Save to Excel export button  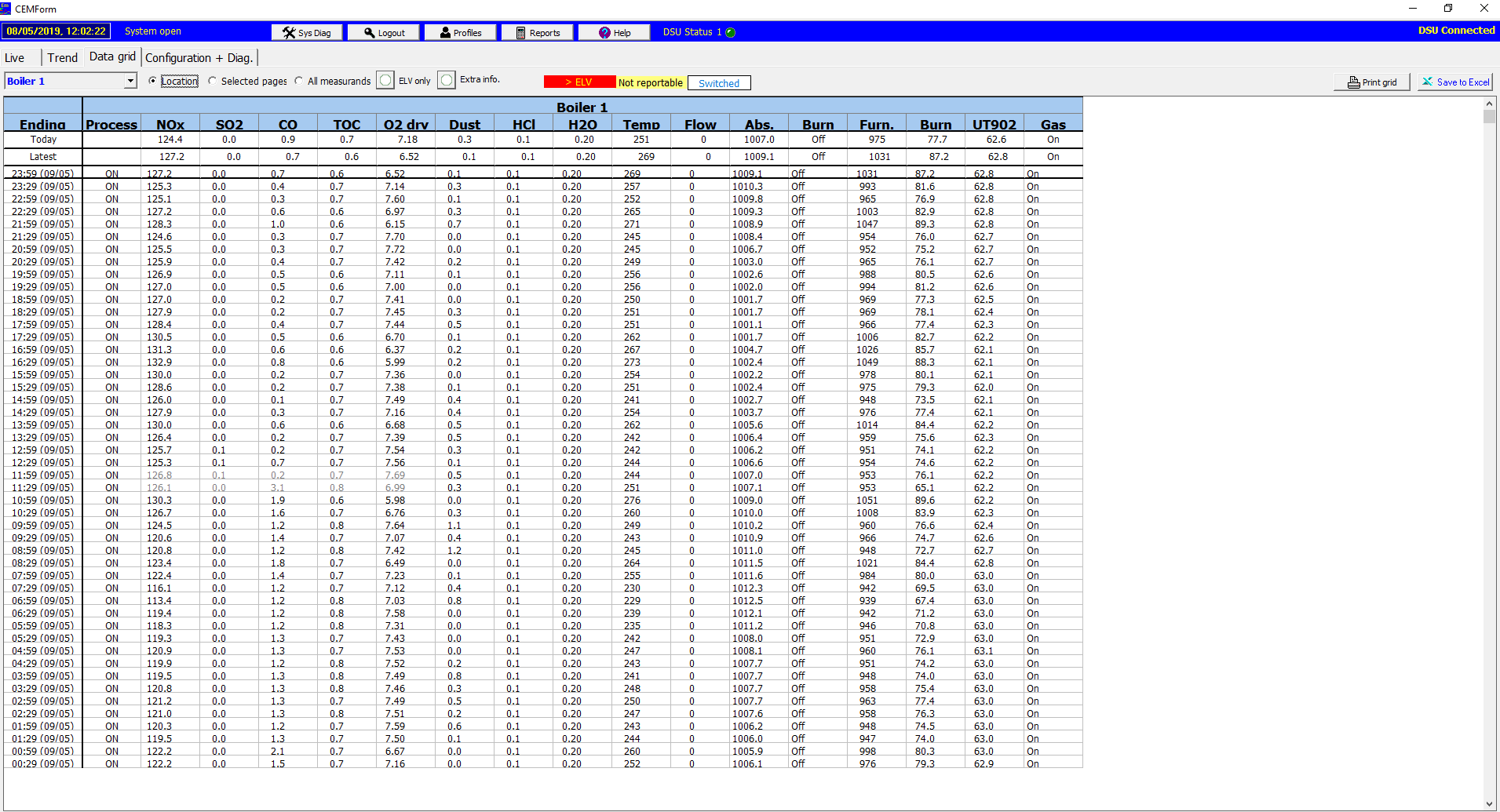[x=1454, y=82]
